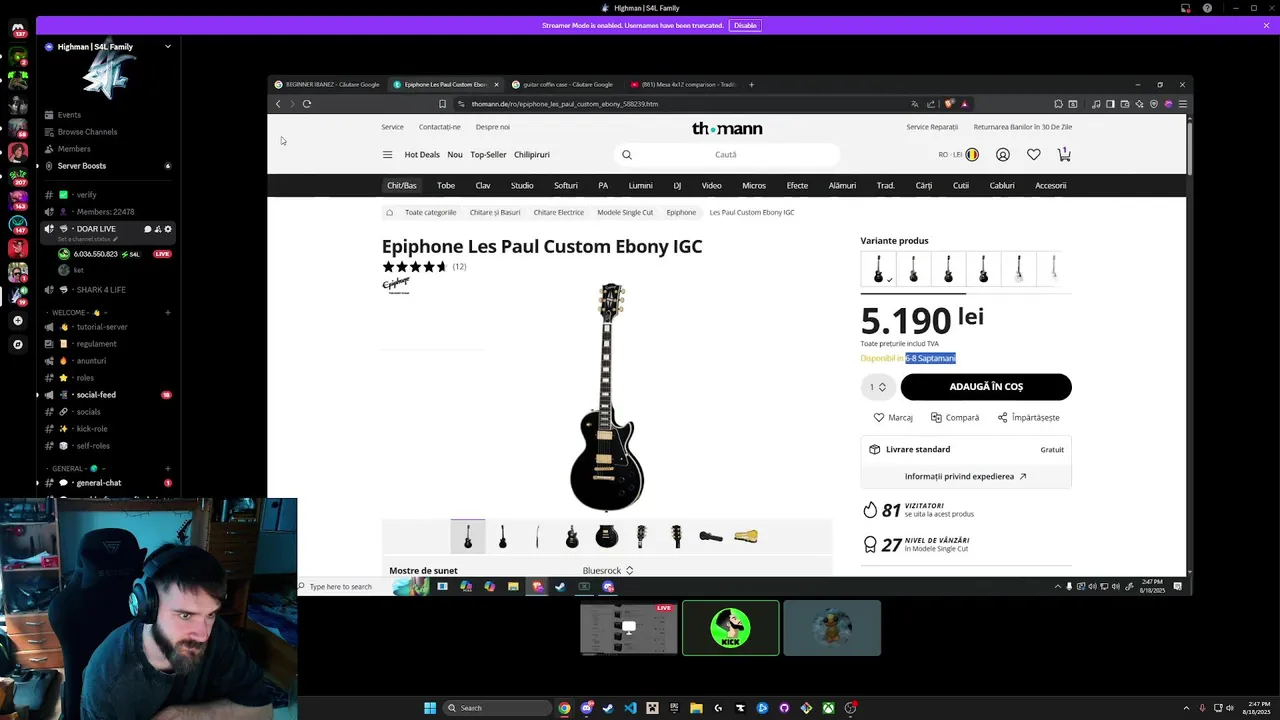Click the translate page icon in address bar
This screenshot has height=720, width=1280.
(914, 104)
